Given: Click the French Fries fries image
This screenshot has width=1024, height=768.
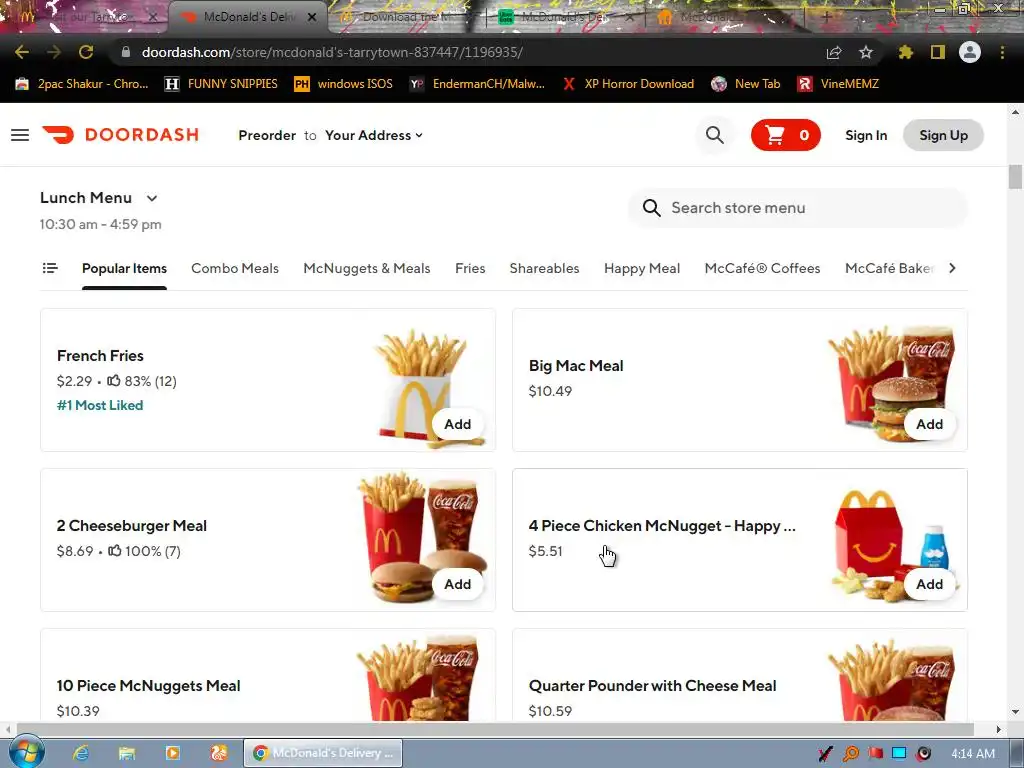Looking at the screenshot, I should click(428, 388).
